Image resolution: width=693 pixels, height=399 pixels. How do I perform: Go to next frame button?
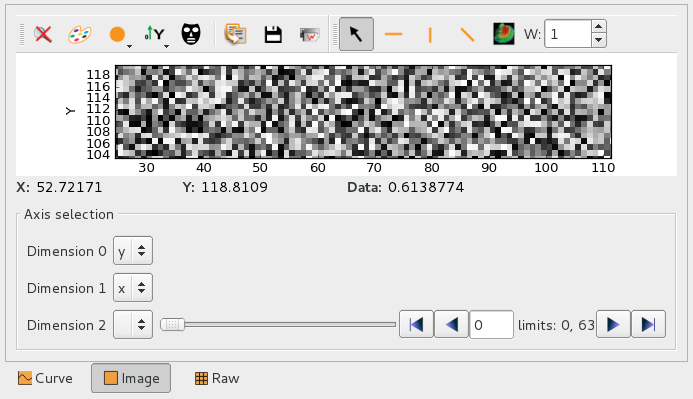tap(613, 325)
